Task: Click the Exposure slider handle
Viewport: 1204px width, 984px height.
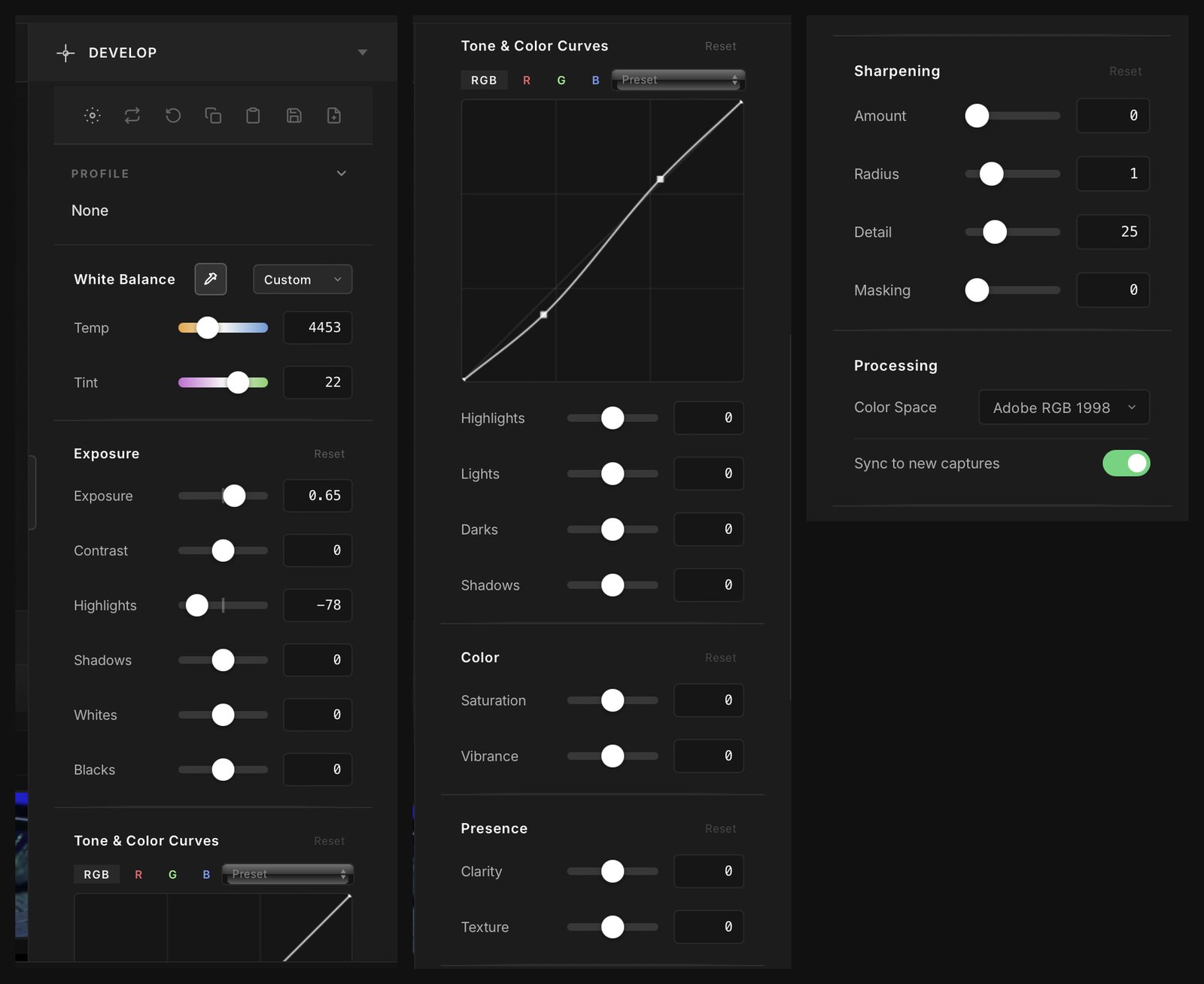Action: pyautogui.click(x=234, y=496)
